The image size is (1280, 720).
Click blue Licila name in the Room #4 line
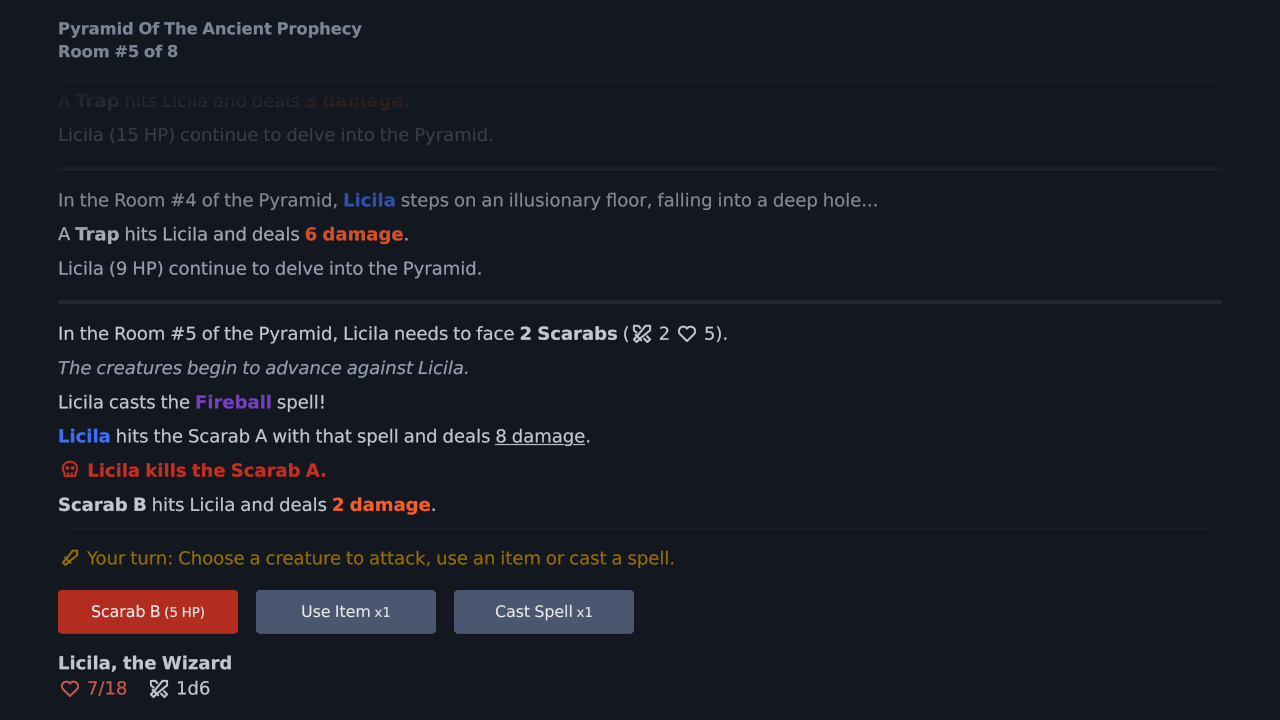pyautogui.click(x=369, y=200)
